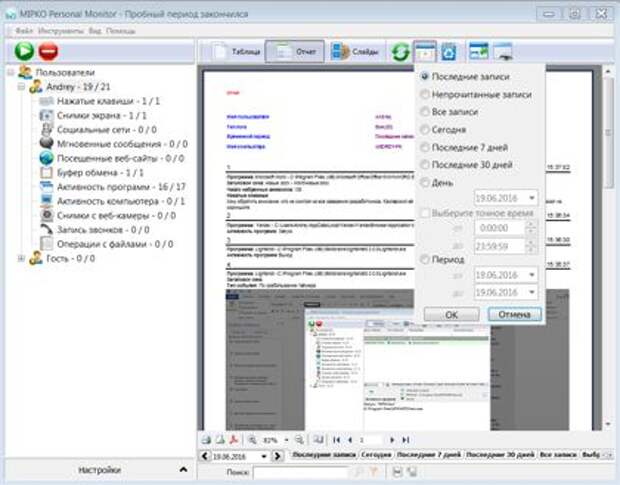The height and width of the screenshot is (485, 620).
Task: Open the Помощь menu
Action: point(121,31)
